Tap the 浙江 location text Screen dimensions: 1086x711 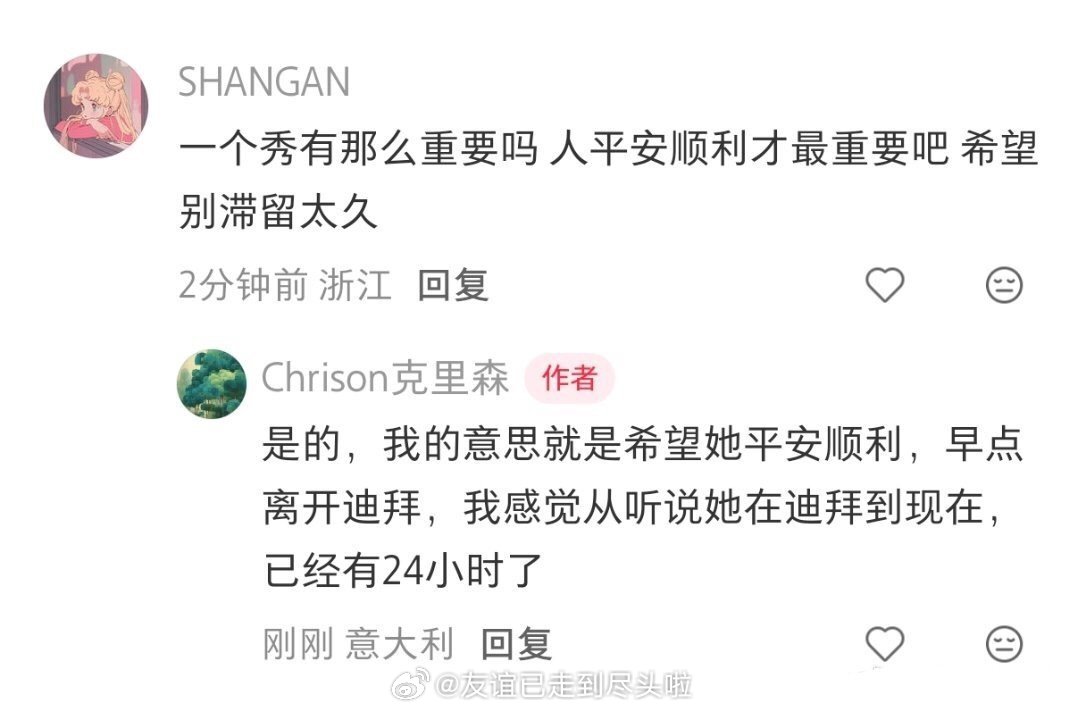pos(355,285)
